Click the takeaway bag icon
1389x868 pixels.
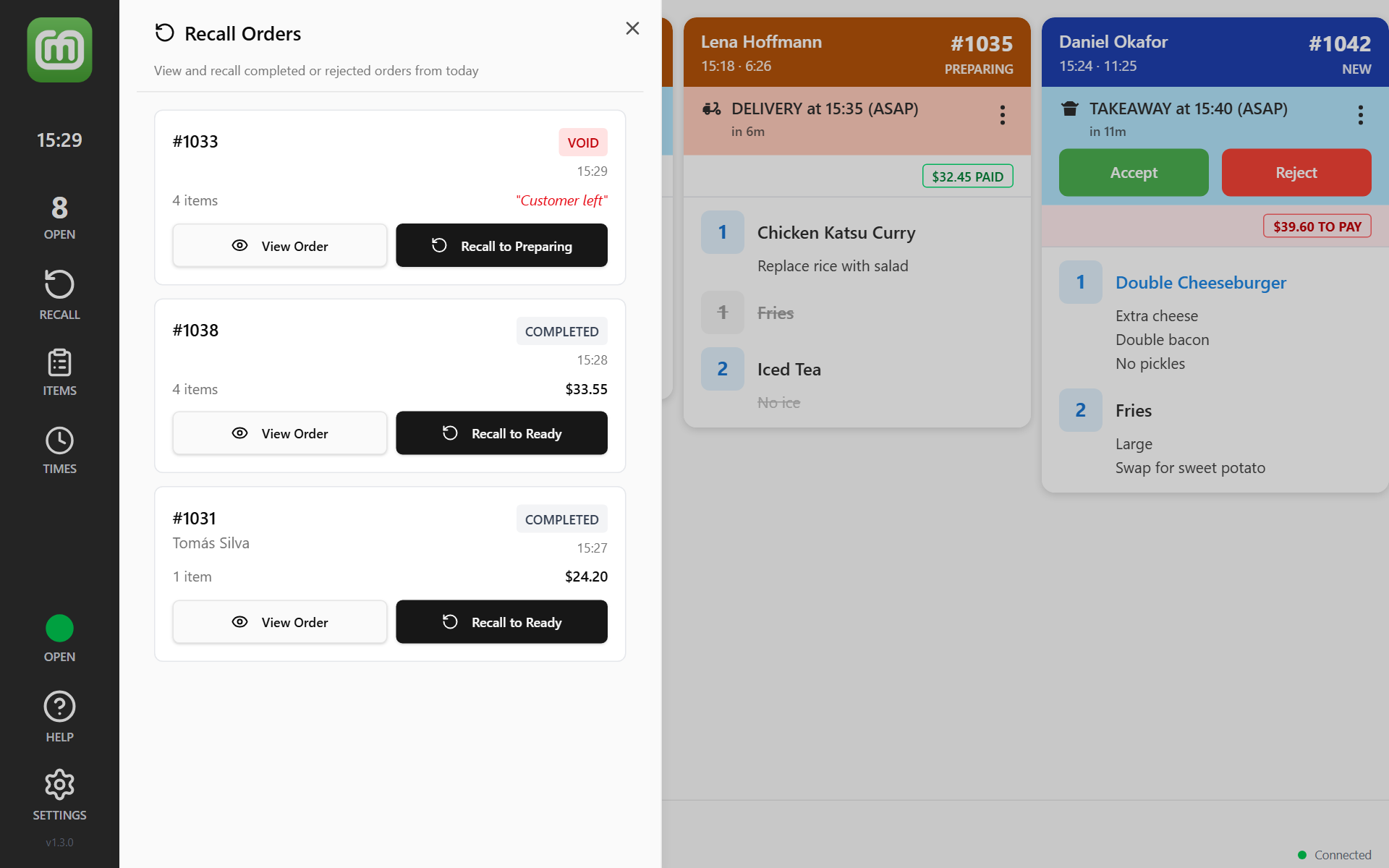(1069, 109)
